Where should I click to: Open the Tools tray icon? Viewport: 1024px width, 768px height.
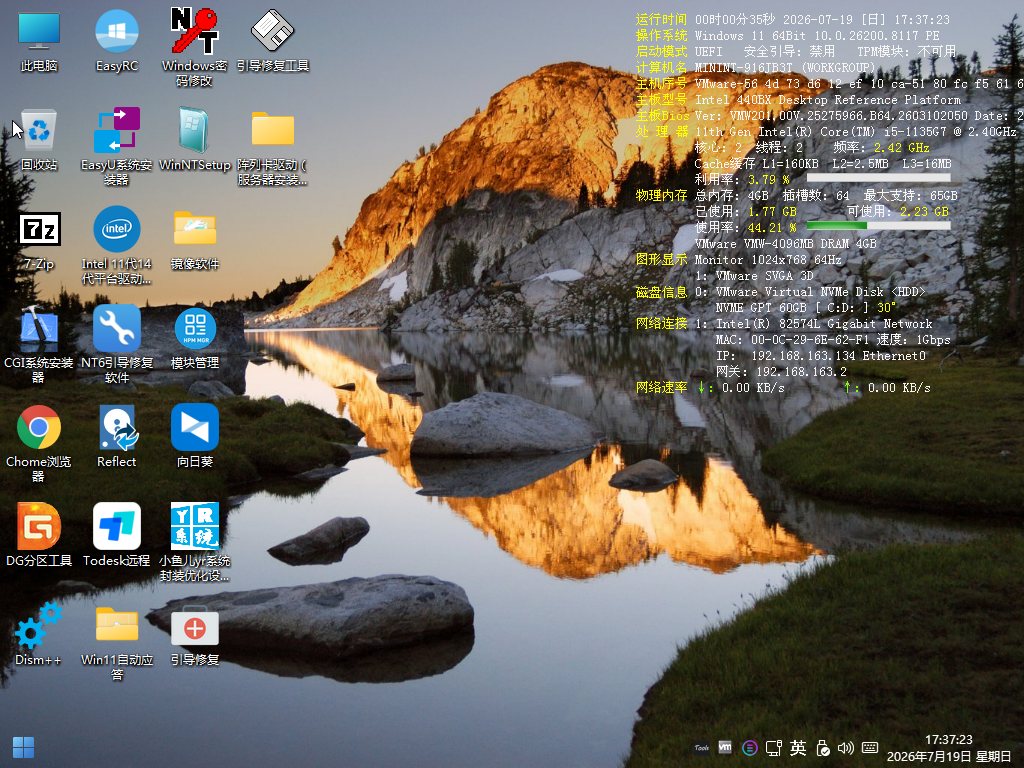(x=702, y=748)
